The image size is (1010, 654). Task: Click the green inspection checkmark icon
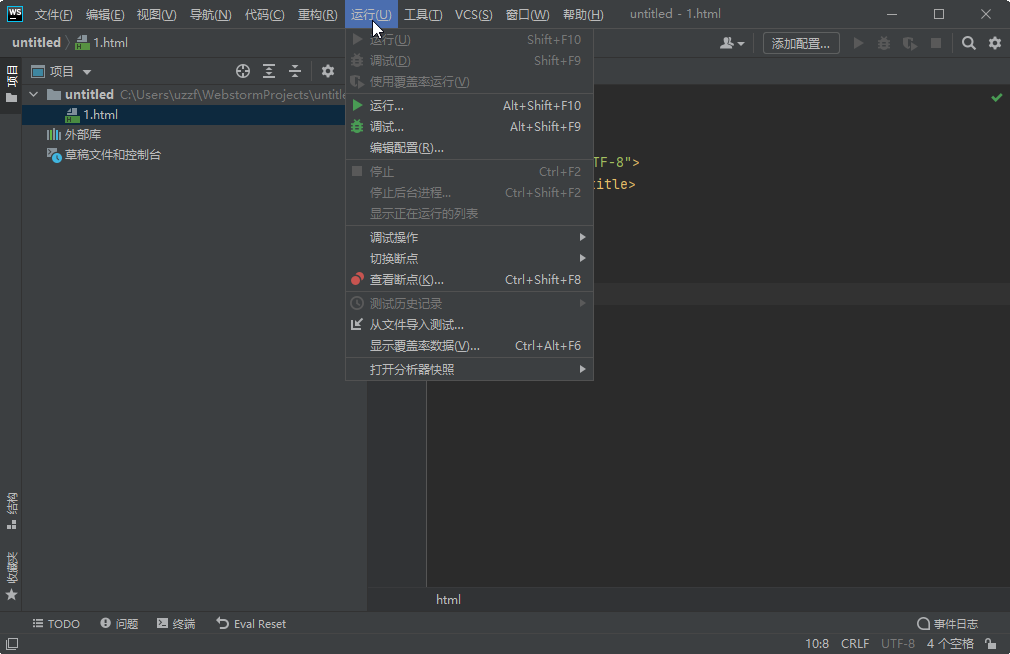click(x=997, y=97)
